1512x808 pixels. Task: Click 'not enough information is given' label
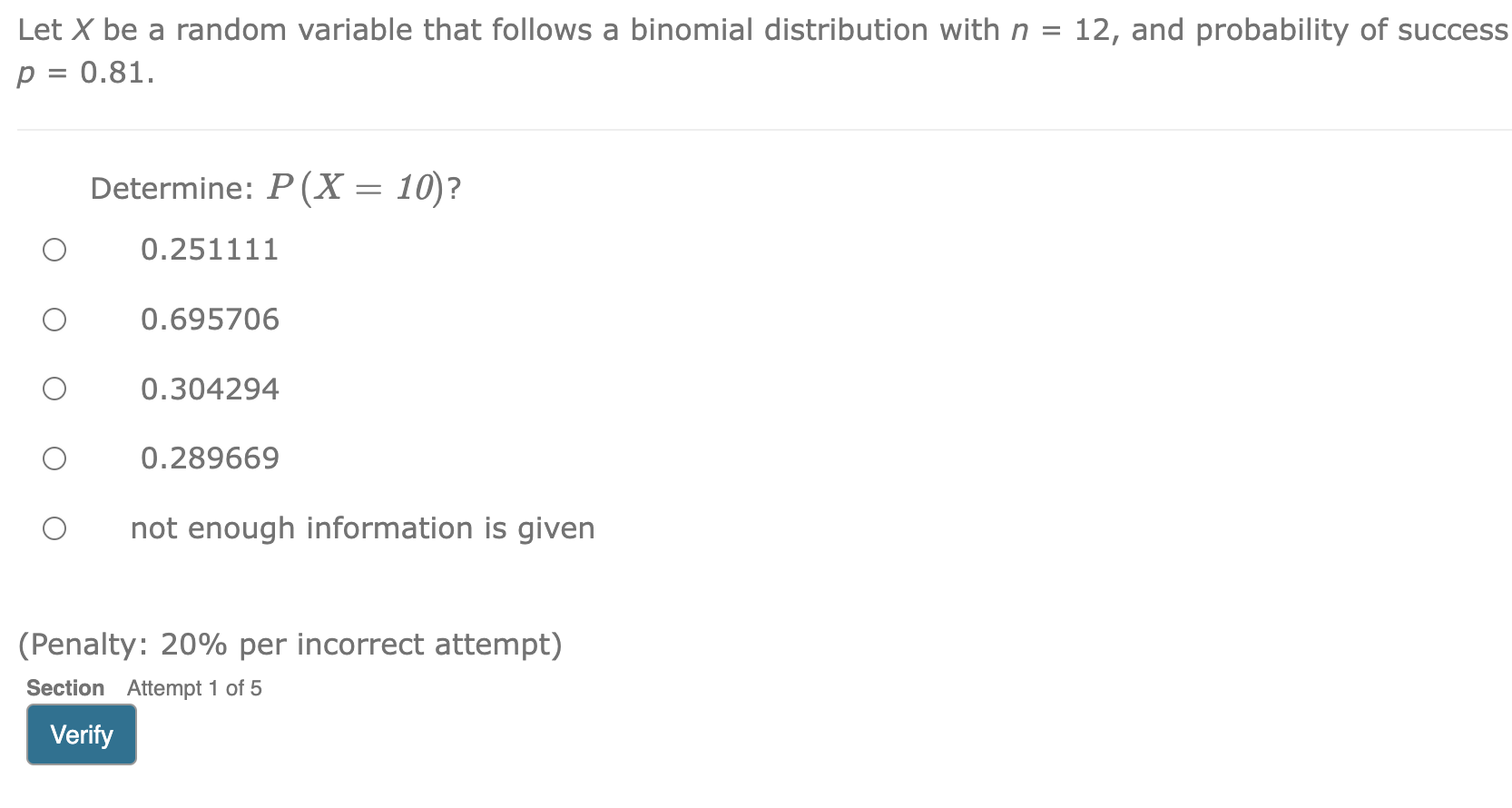point(362,527)
